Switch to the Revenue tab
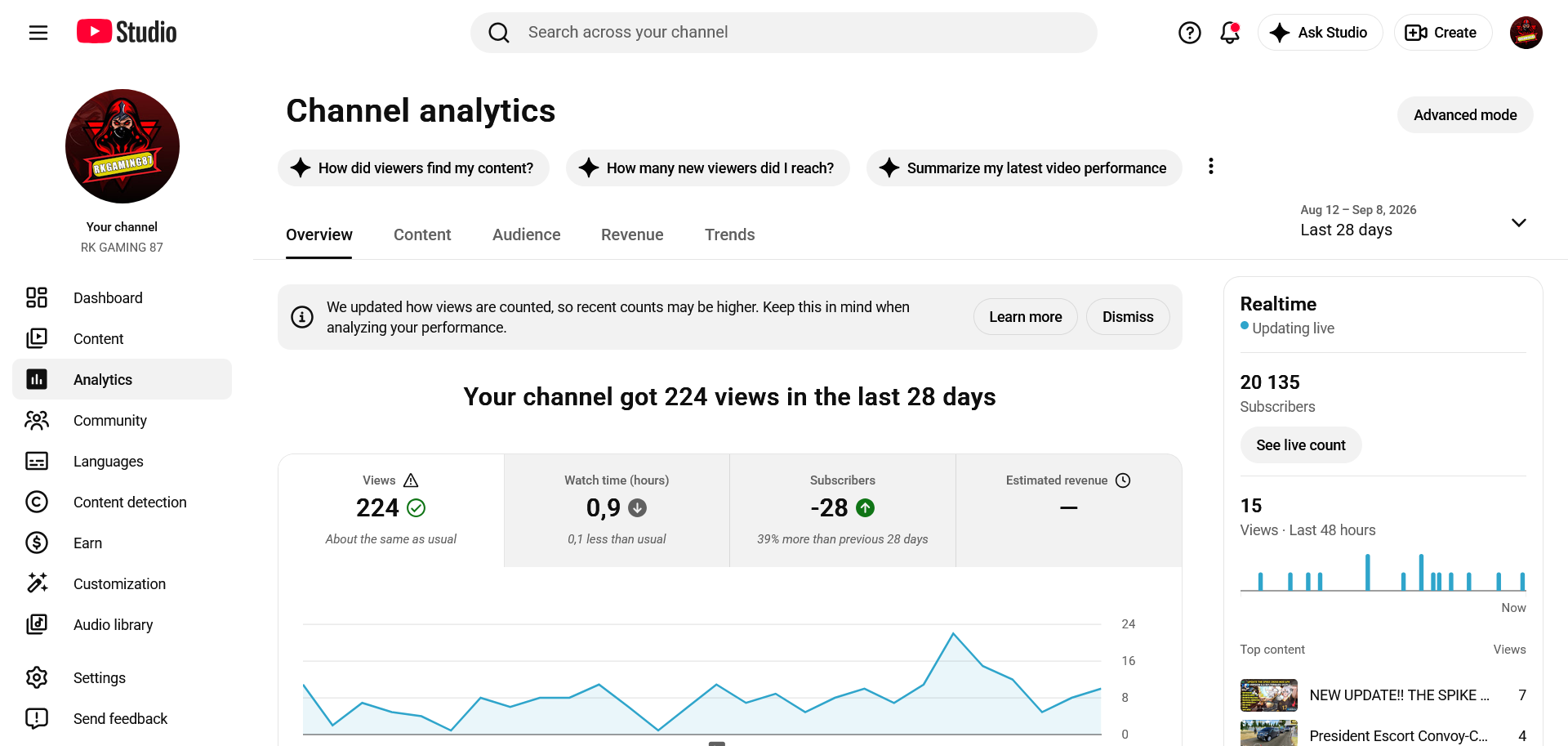 pos(632,235)
